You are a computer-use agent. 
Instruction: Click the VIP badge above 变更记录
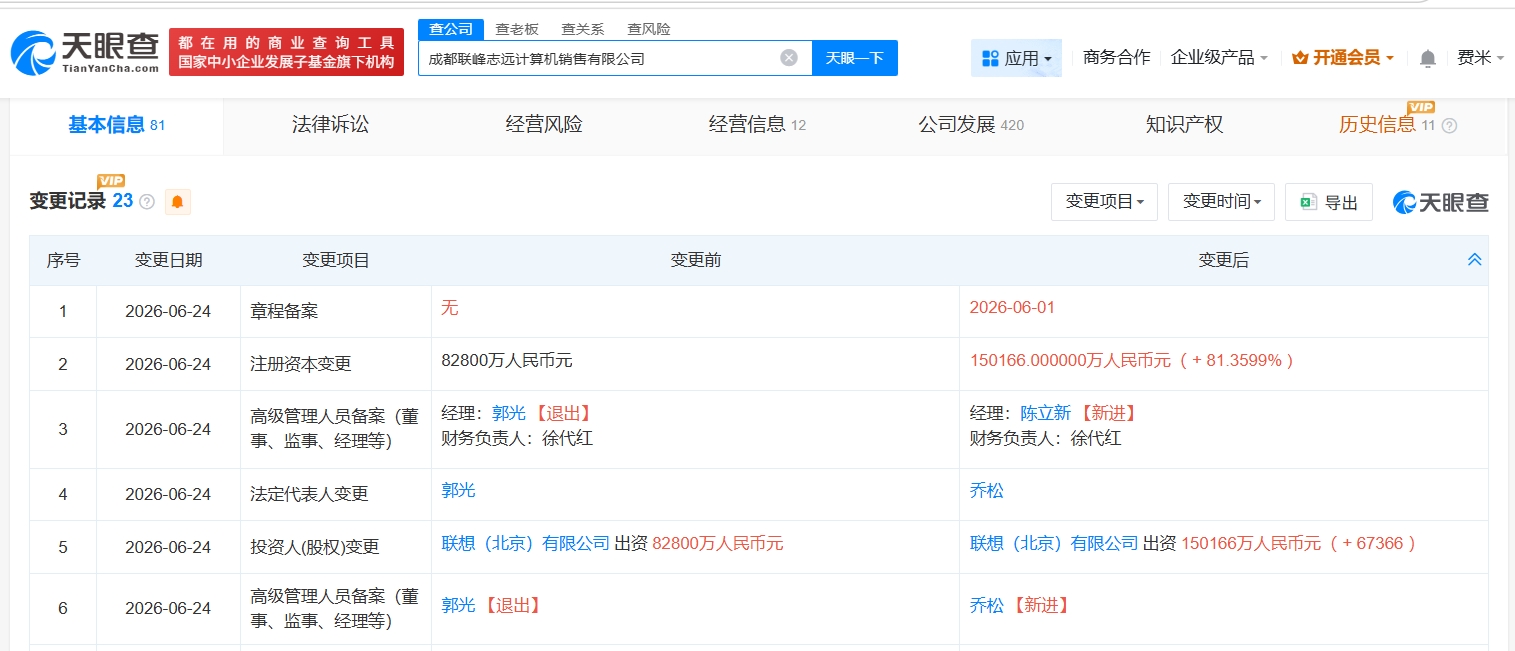111,181
